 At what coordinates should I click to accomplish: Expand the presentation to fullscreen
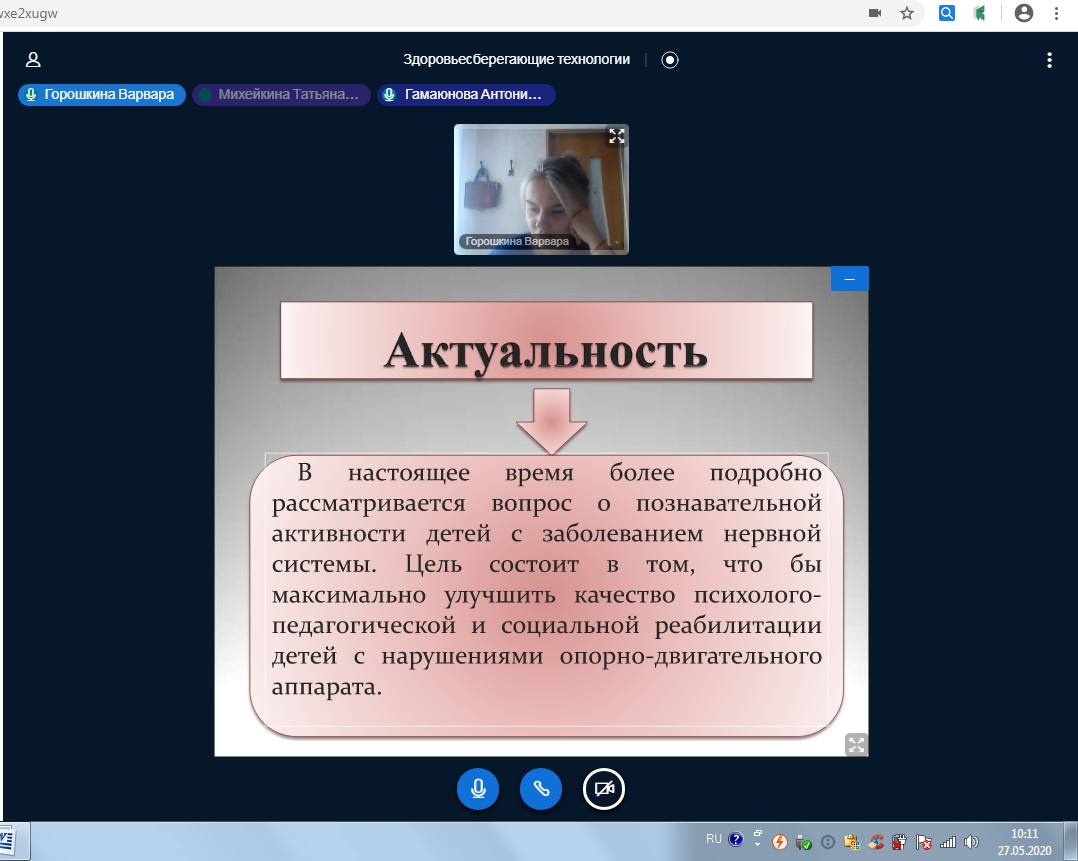856,744
